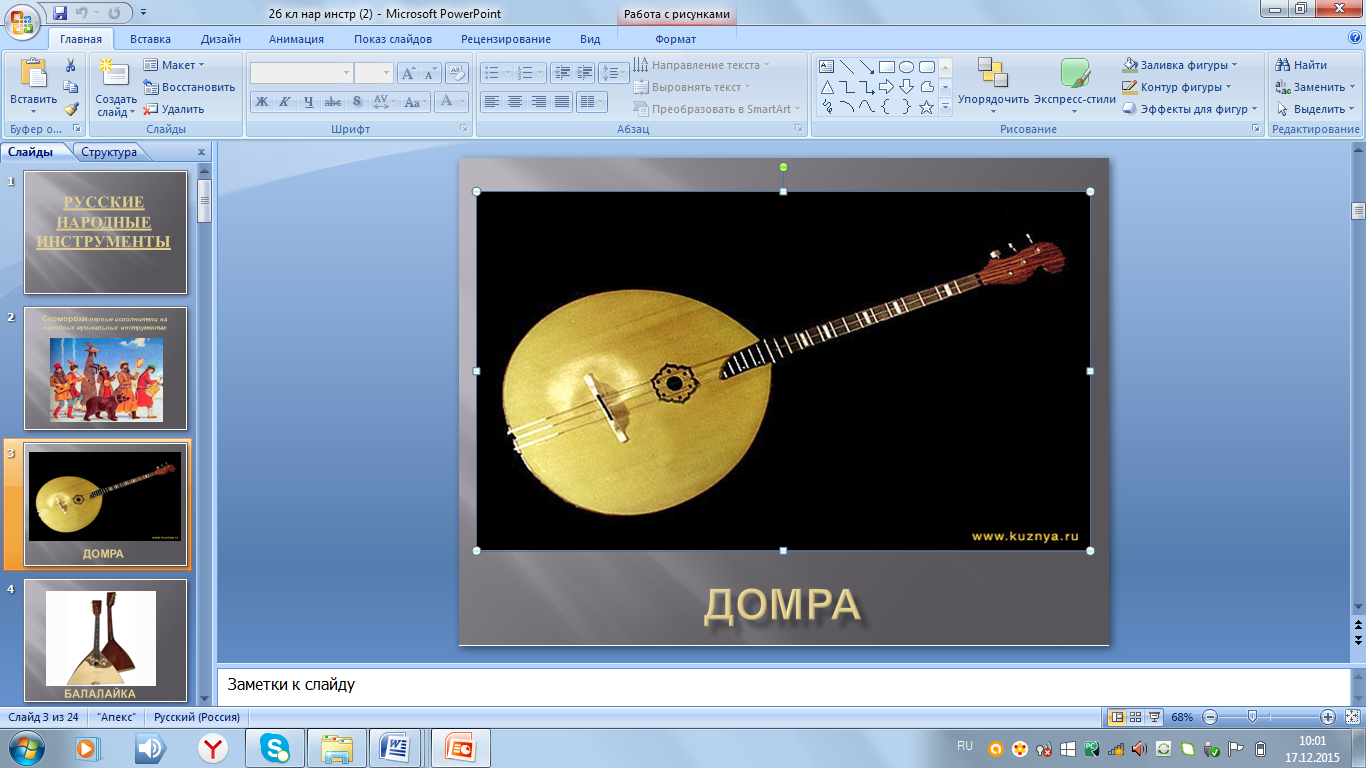This screenshot has height=768, width=1366.
Task: Click the Create slide icon
Action: point(114,75)
